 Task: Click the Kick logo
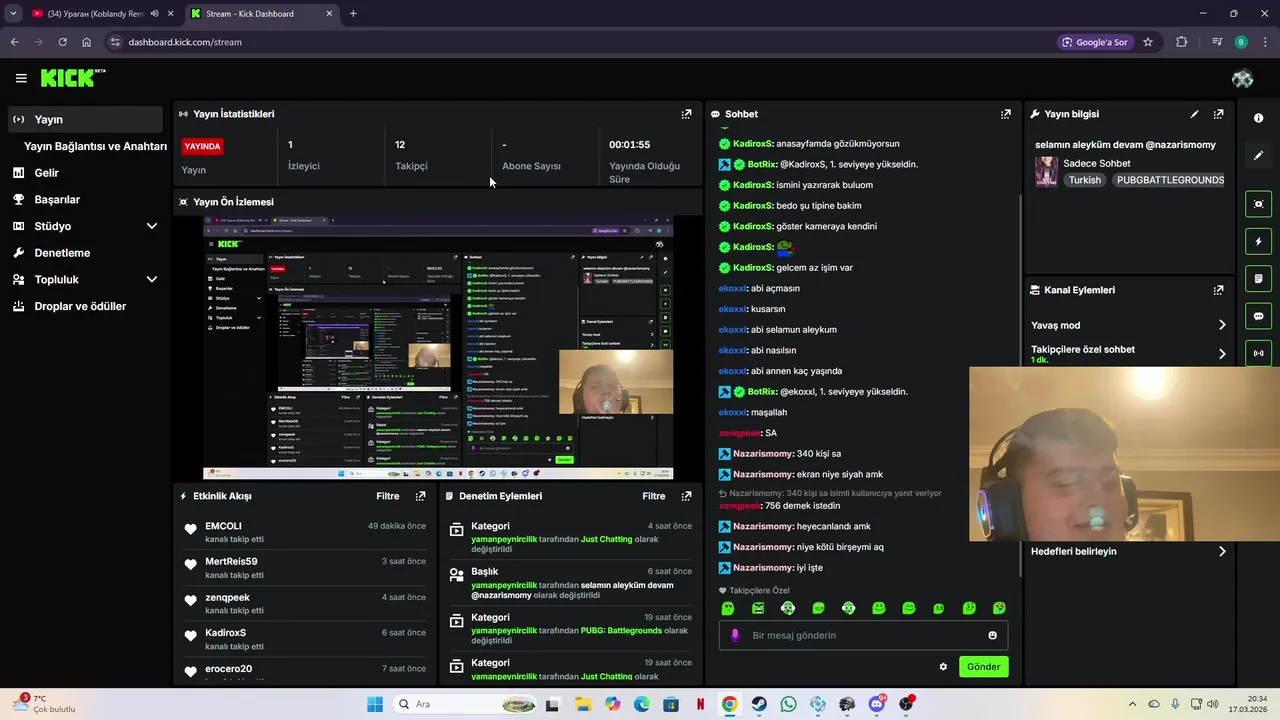(x=72, y=78)
